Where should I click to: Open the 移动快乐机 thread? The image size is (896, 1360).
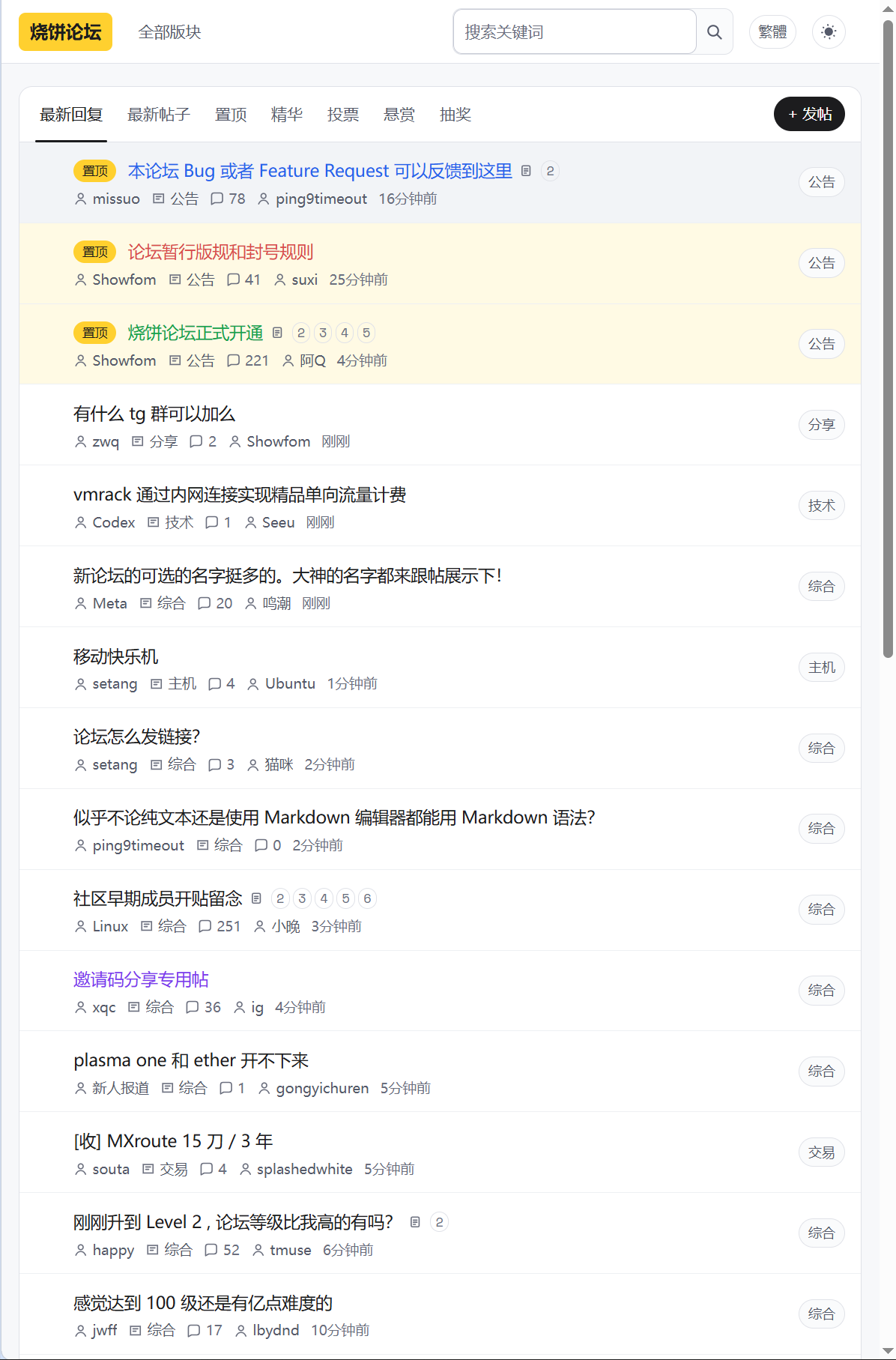pyautogui.click(x=116, y=656)
